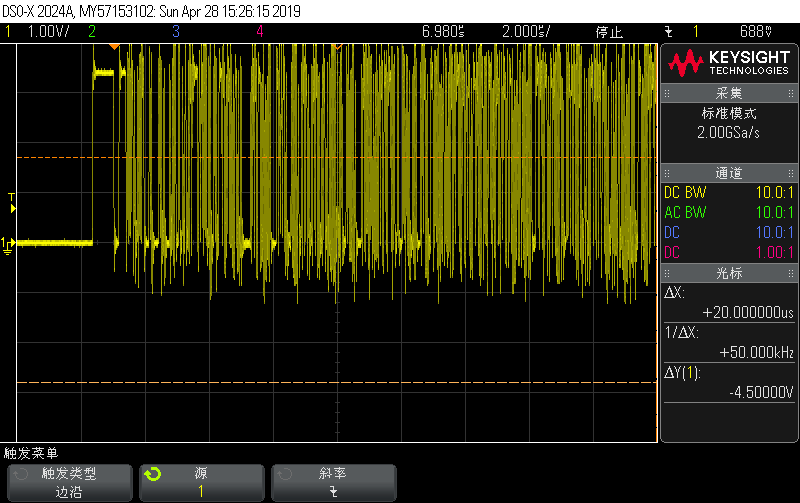Click the yellow DC BW 10.0:1 row
This screenshot has width=800, height=503.
729,192
